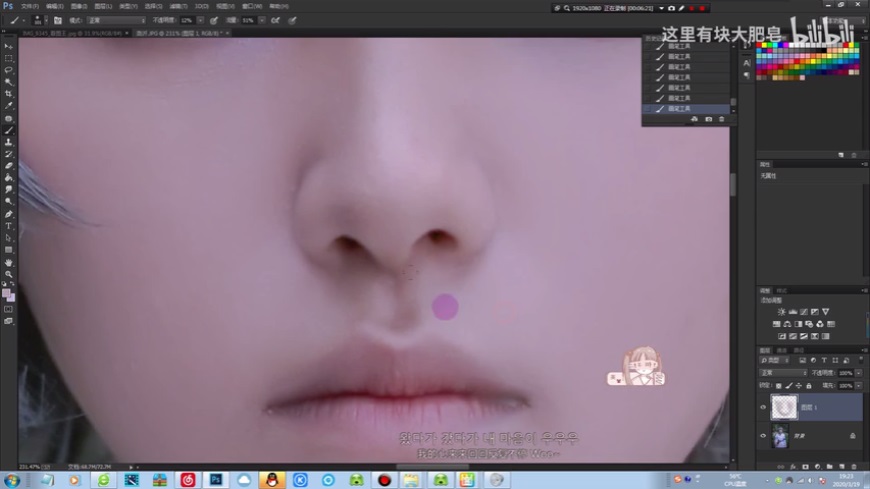The width and height of the screenshot is (870, 489).
Task: Add a Brightness/Contrast adjustment
Action: 781,312
